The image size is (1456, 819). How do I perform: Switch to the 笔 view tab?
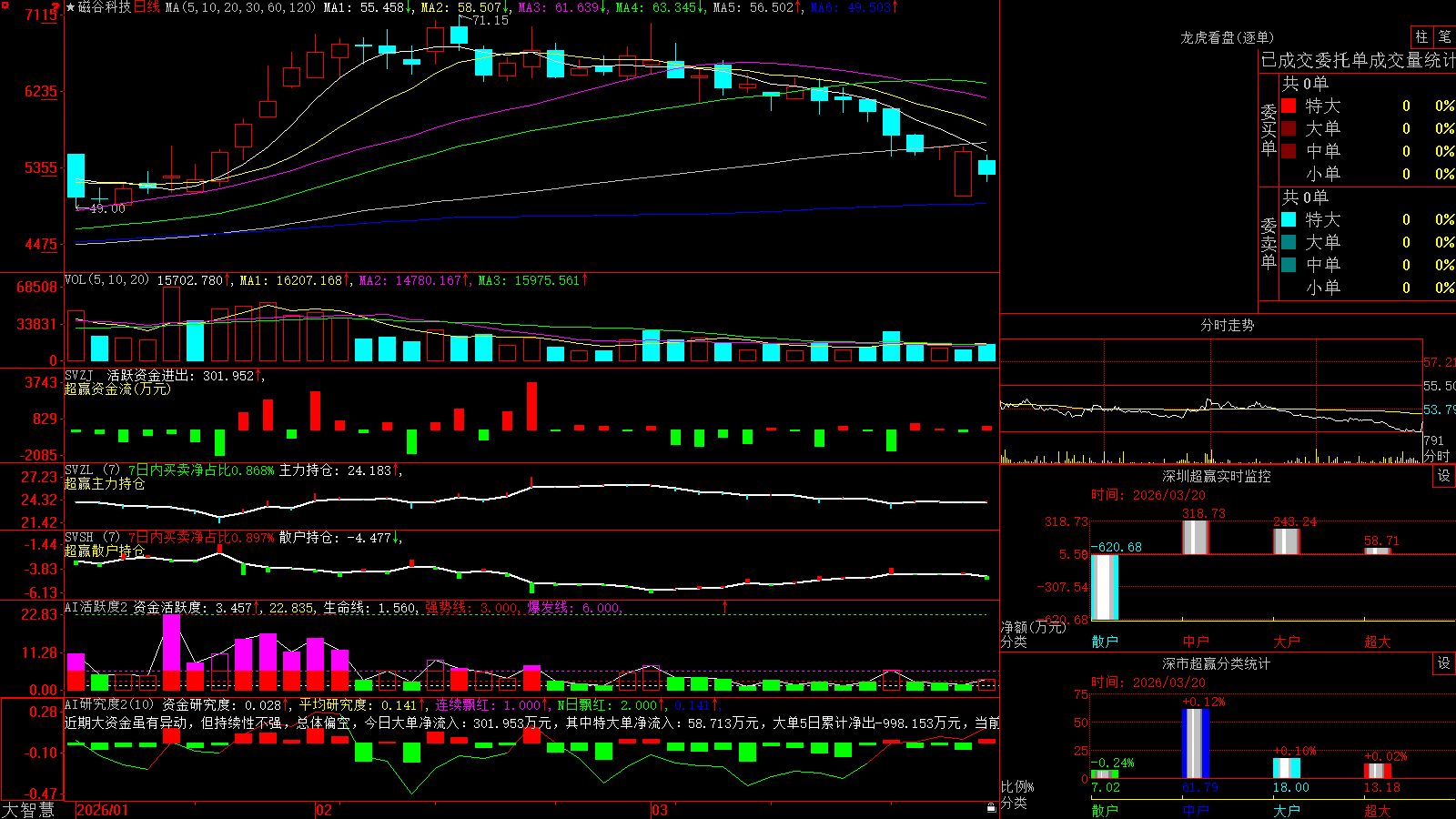(x=1444, y=36)
